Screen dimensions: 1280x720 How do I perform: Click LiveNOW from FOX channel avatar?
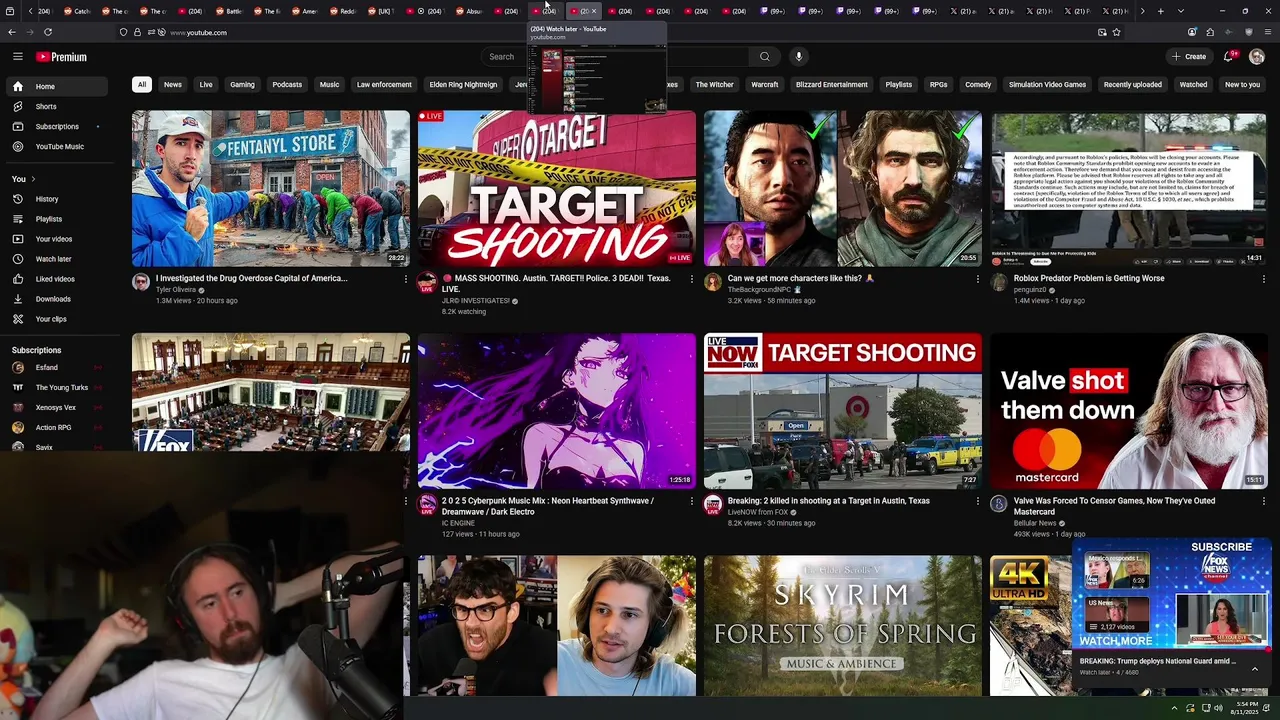coord(713,504)
